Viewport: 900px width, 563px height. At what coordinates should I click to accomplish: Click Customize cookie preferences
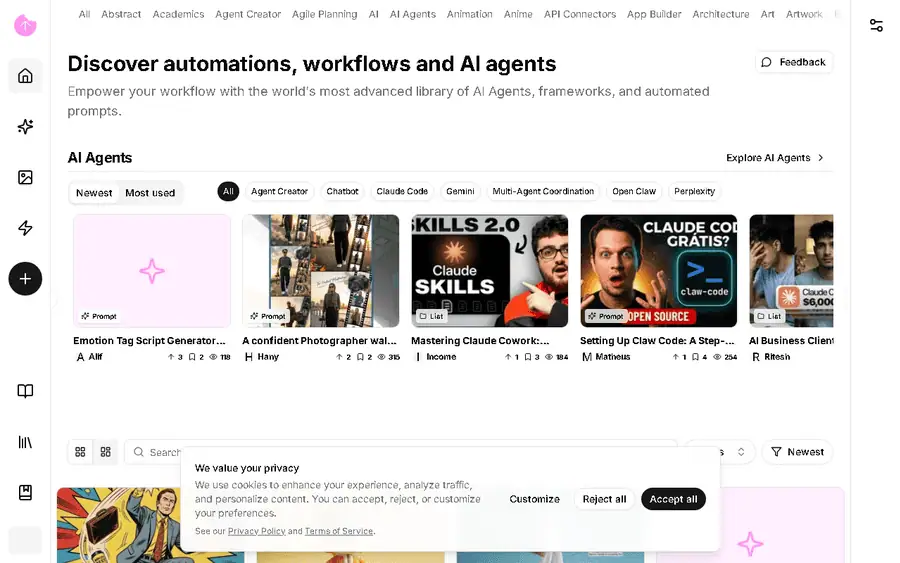(534, 499)
